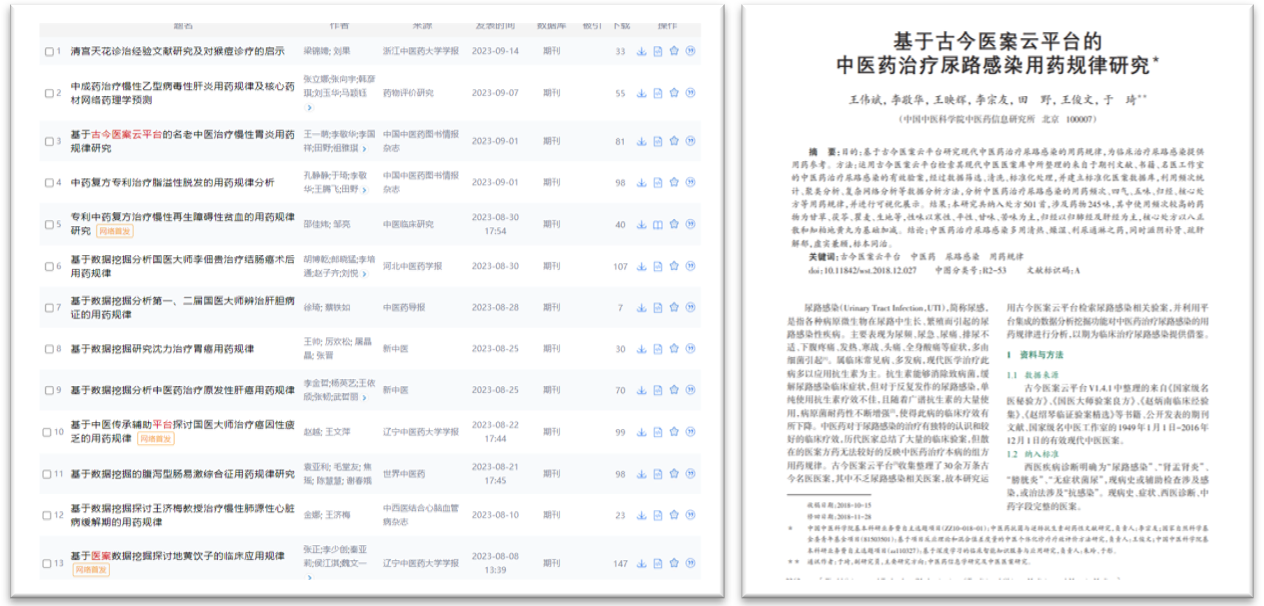This screenshot has height=606, width=1264.
Task: Check result 13 地黄饮子 checkbox
Action: 48,563
